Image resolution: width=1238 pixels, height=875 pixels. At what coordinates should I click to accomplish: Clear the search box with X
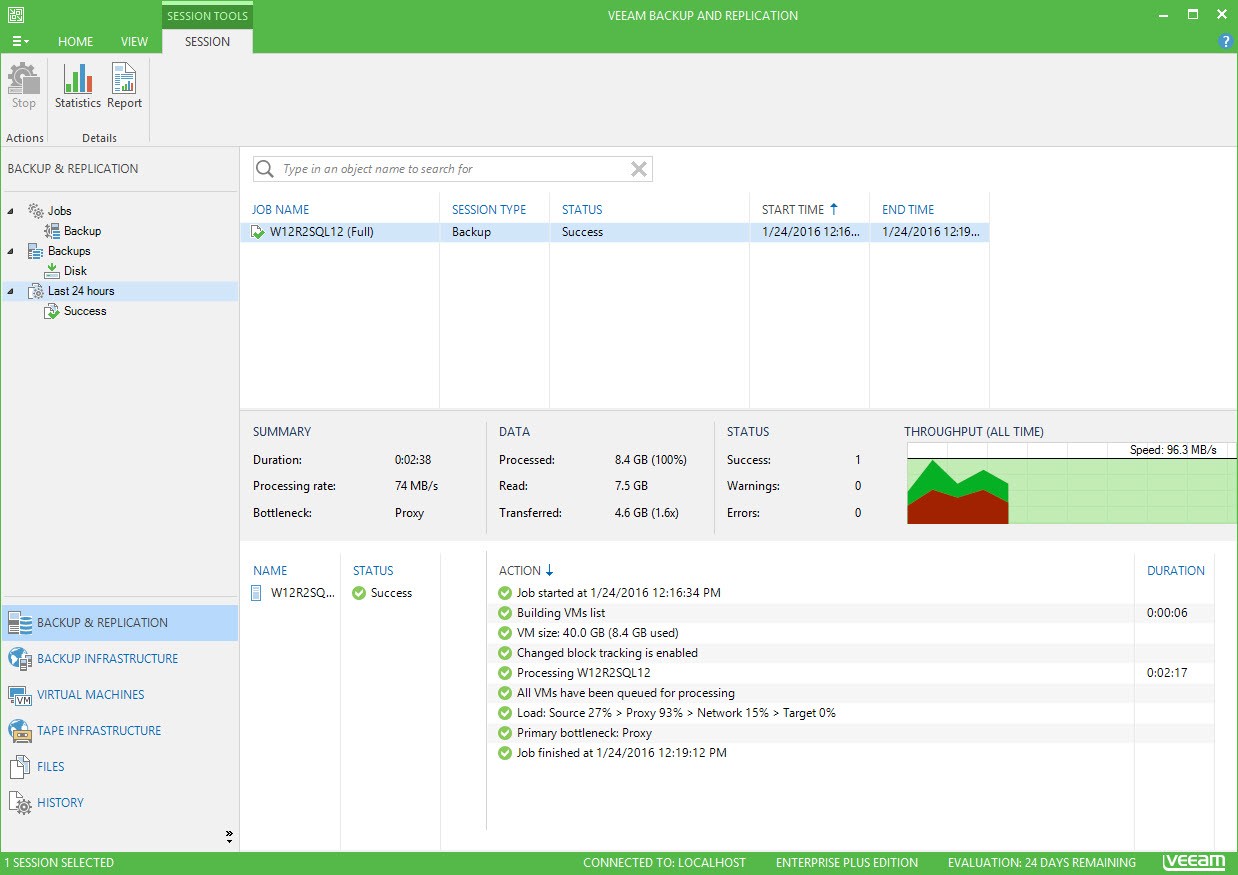(x=639, y=169)
